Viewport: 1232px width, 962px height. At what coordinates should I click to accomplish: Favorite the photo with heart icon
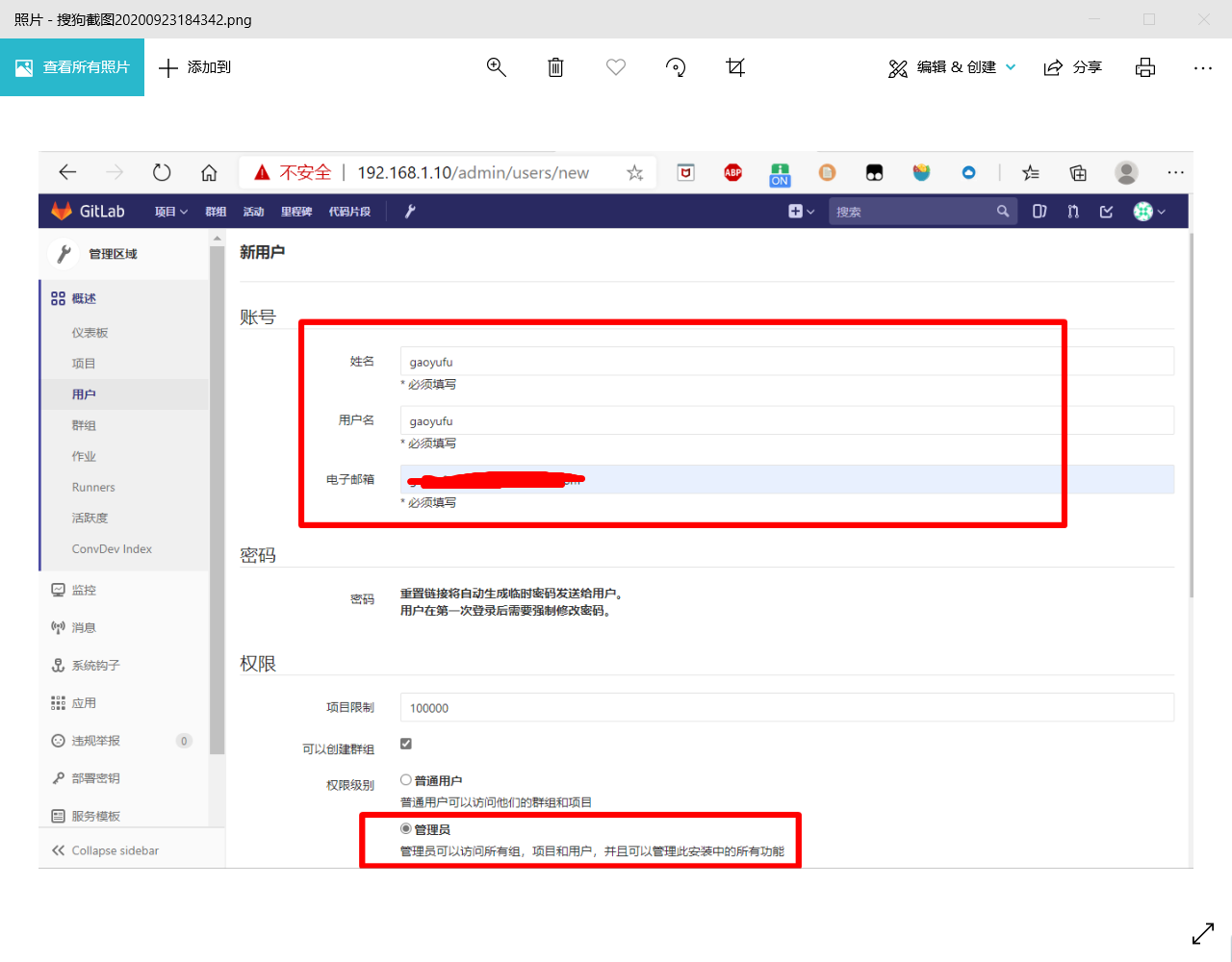click(x=616, y=67)
